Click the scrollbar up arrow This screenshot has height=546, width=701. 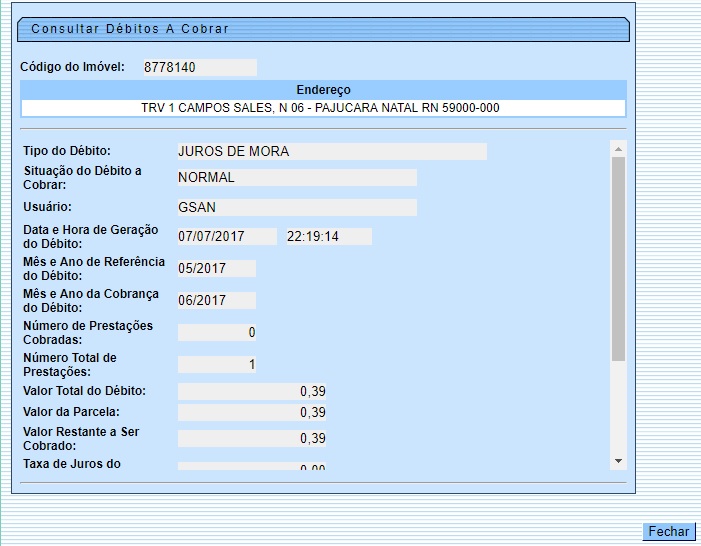(618, 149)
